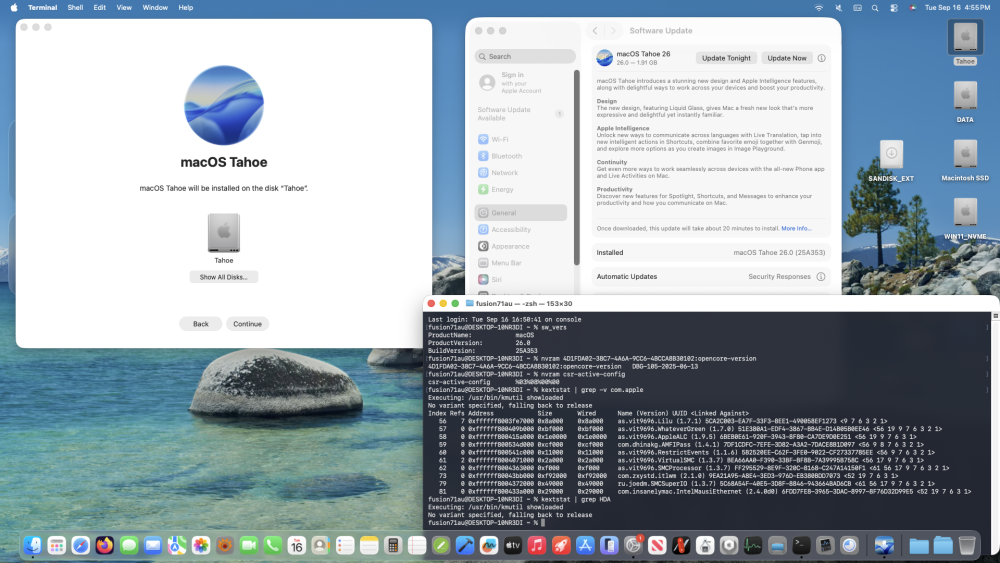
Task: Click Back in the macOS Tahoe installer
Action: pyautogui.click(x=201, y=324)
